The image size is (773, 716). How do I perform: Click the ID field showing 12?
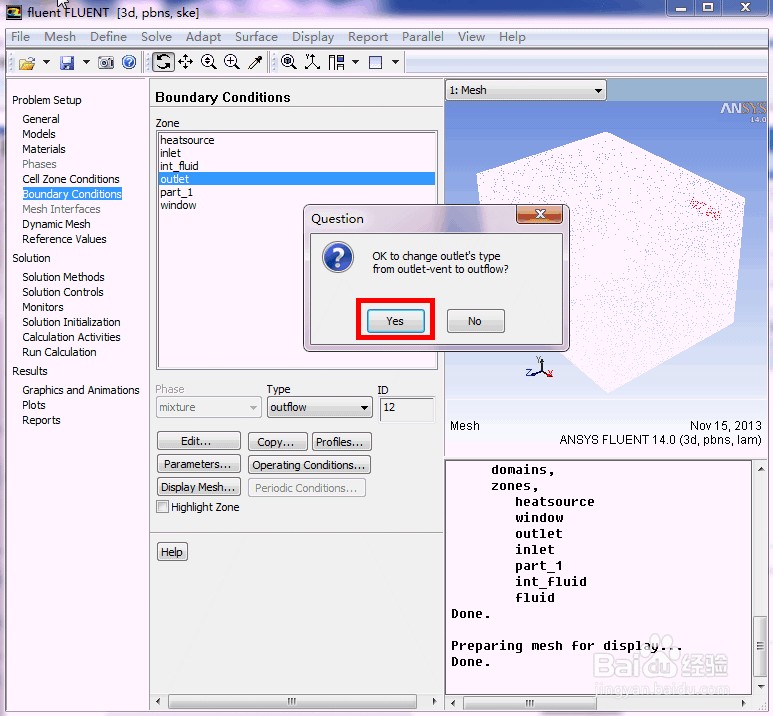(407, 409)
